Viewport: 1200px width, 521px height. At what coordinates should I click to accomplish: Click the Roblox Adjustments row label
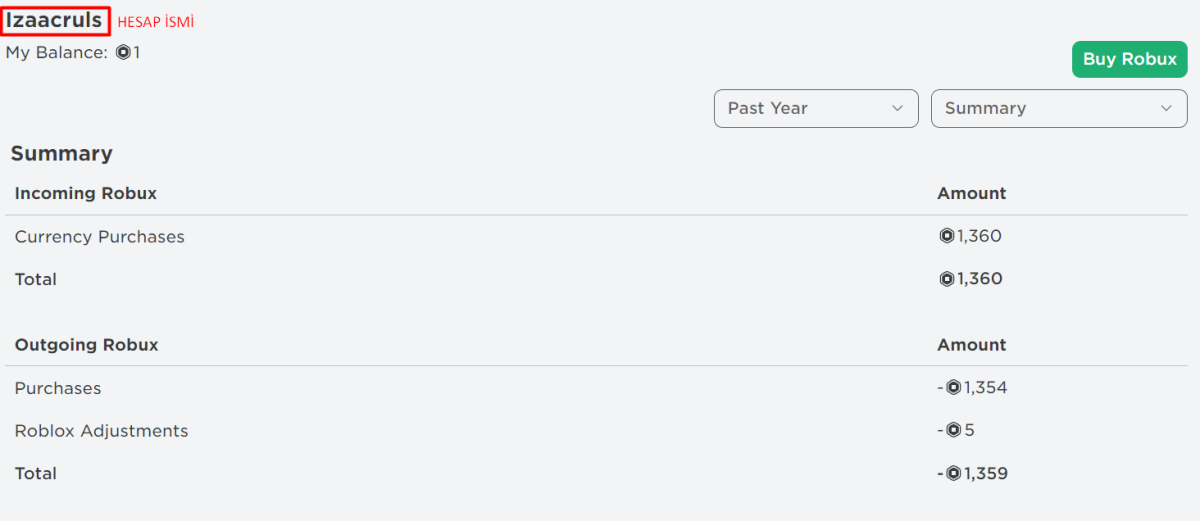click(101, 431)
